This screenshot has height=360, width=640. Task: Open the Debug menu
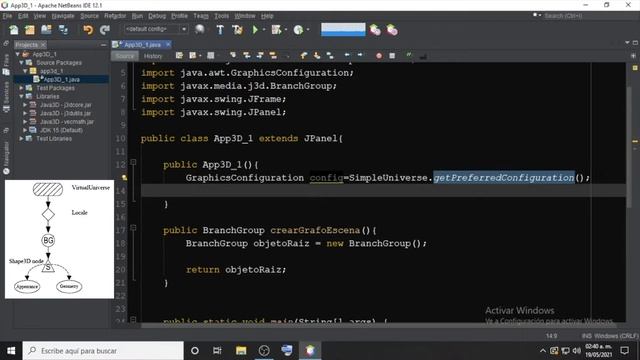[157, 16]
